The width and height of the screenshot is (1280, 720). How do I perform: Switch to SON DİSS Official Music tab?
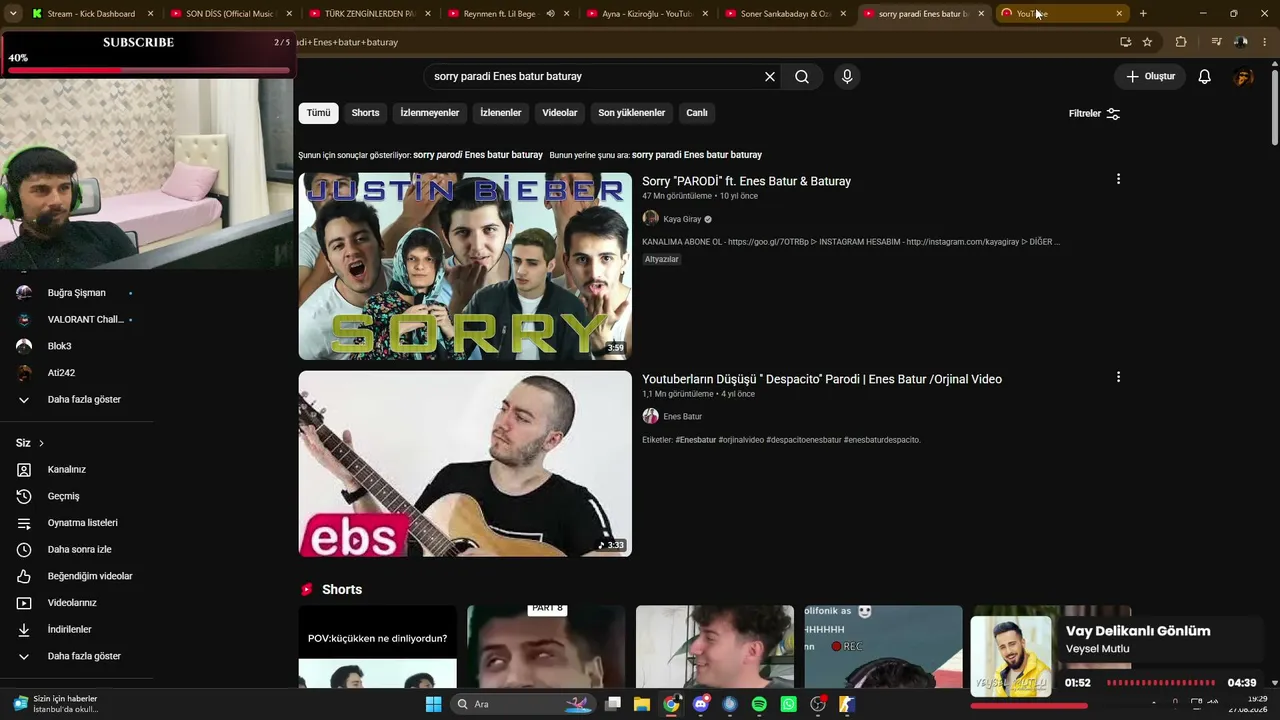[x=229, y=14]
